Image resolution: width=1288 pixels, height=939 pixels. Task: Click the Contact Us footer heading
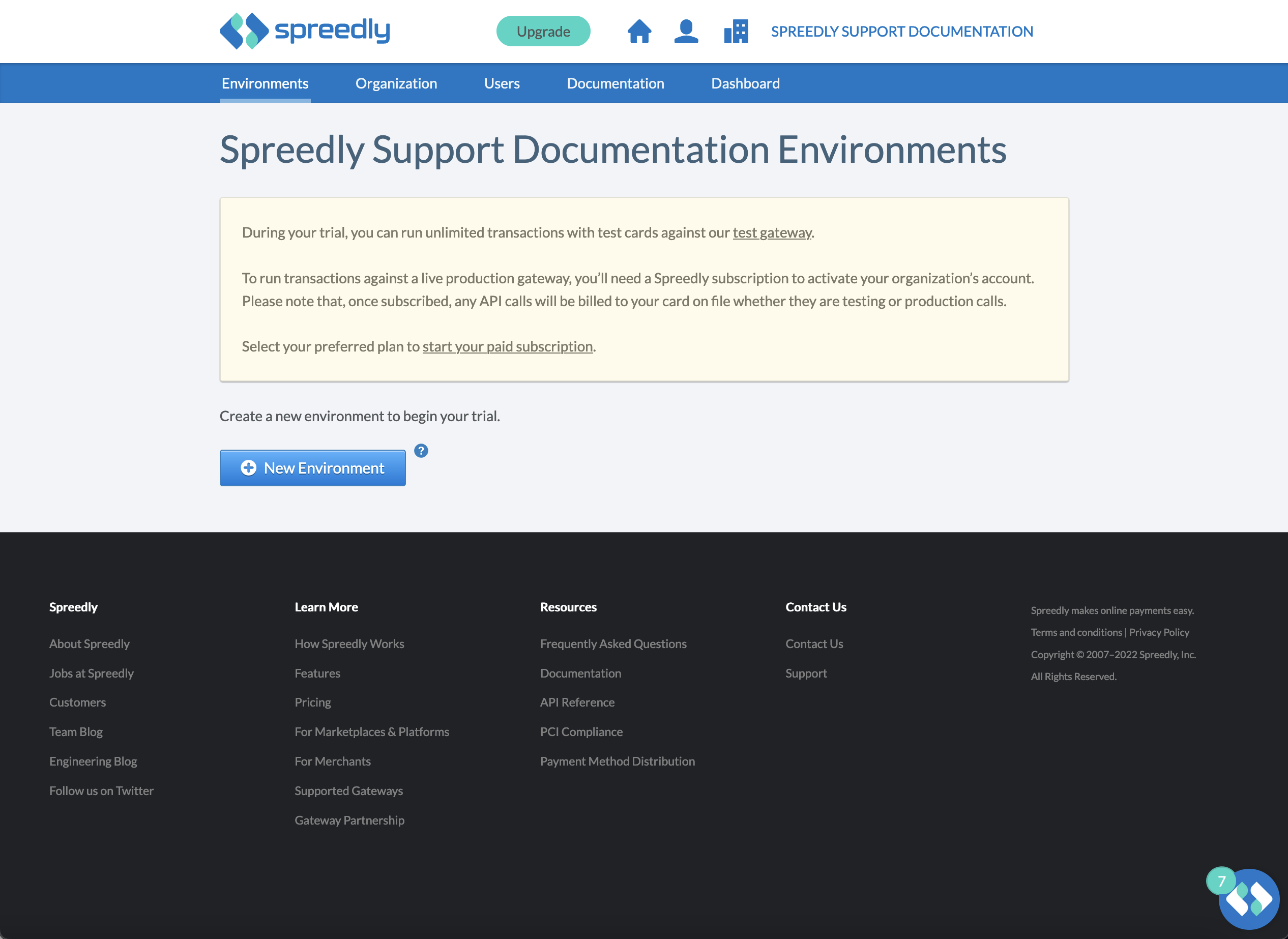coord(815,606)
